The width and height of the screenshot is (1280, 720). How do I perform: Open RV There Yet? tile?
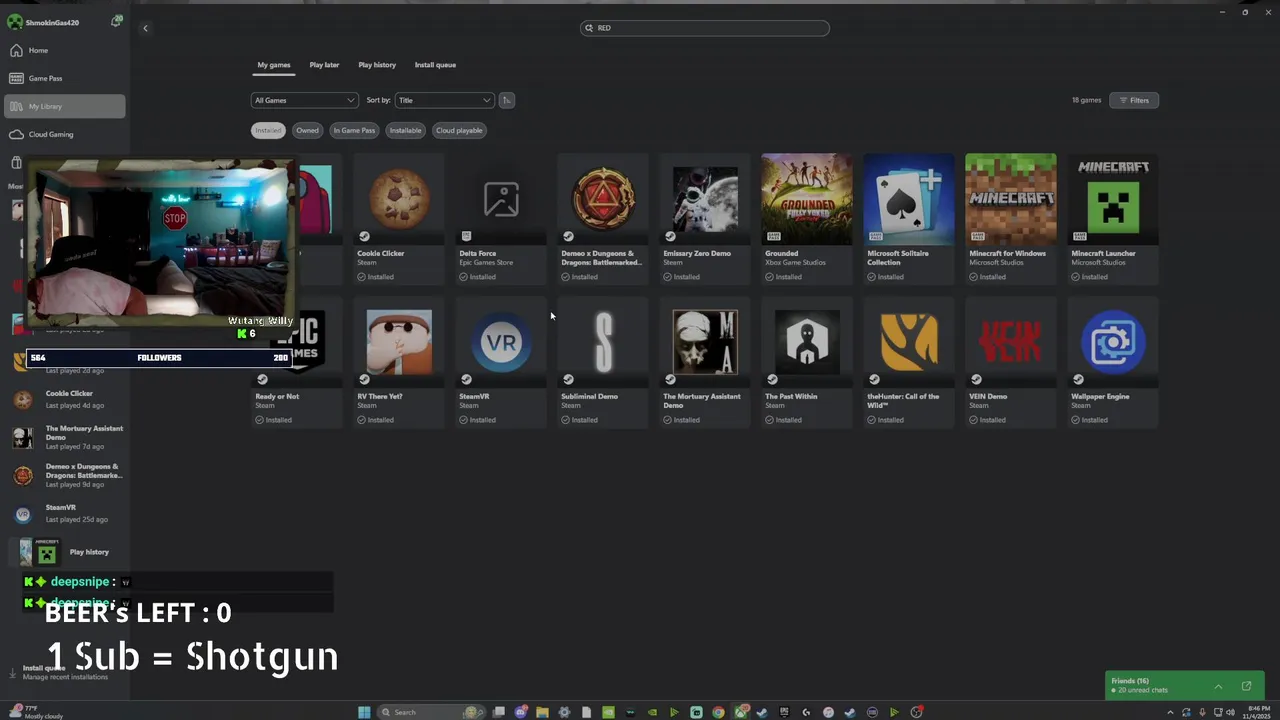point(399,362)
